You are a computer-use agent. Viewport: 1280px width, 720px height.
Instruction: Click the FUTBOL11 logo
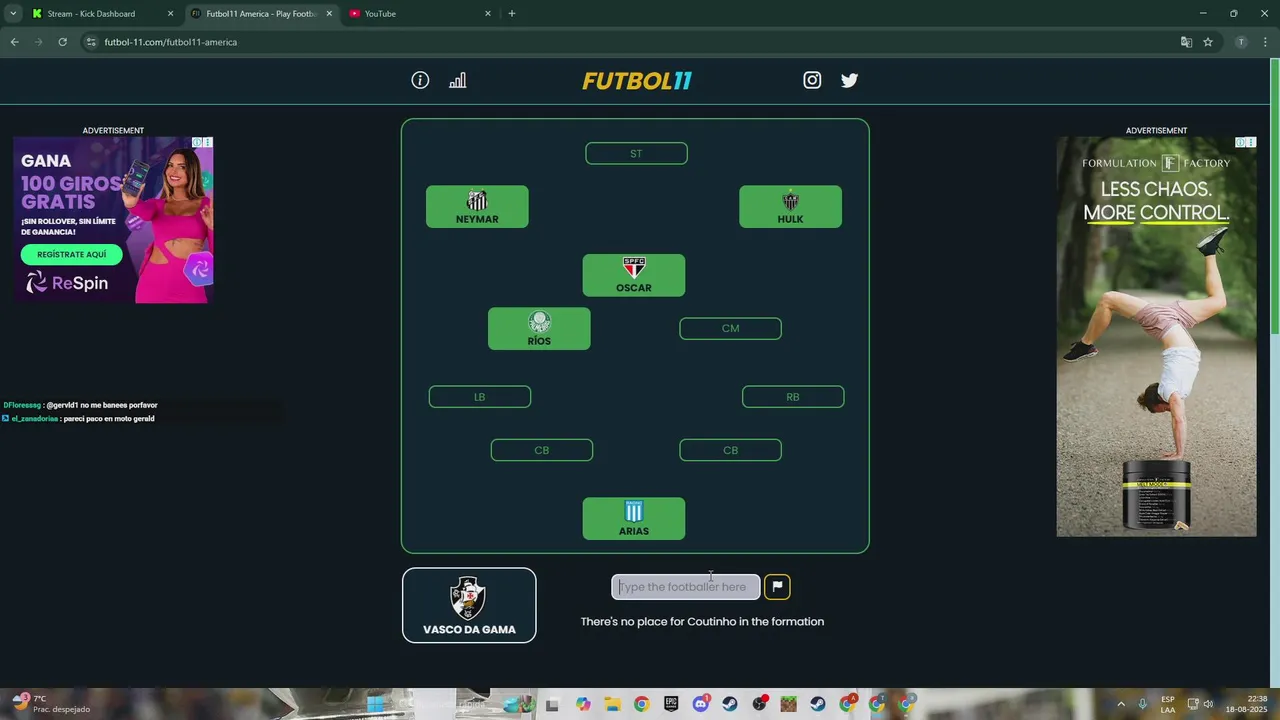coord(637,81)
